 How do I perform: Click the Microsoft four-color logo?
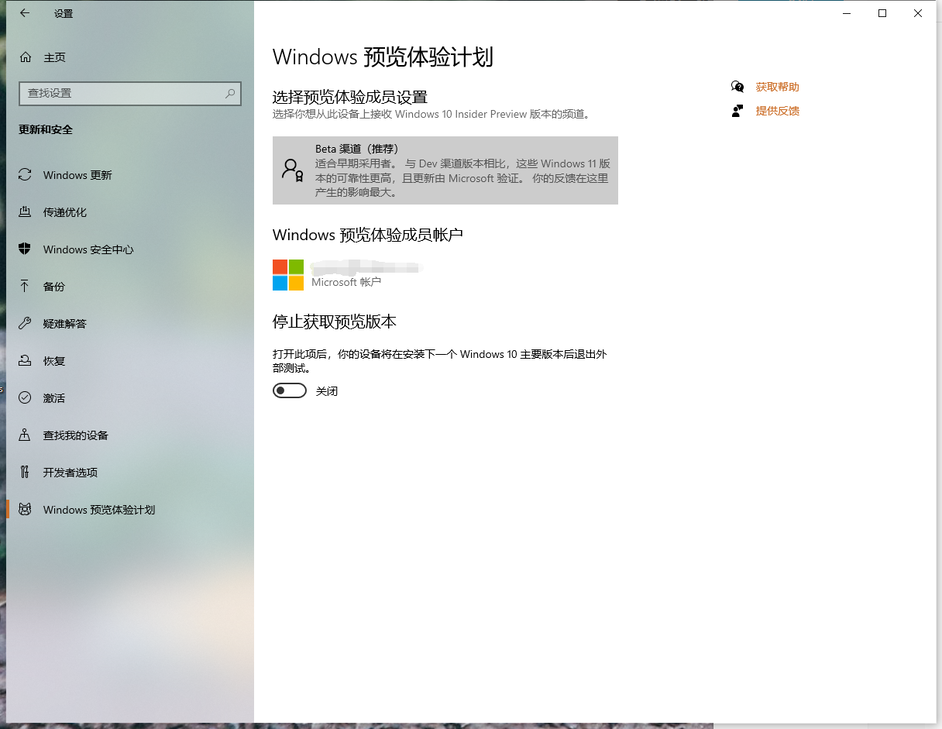[x=288, y=275]
